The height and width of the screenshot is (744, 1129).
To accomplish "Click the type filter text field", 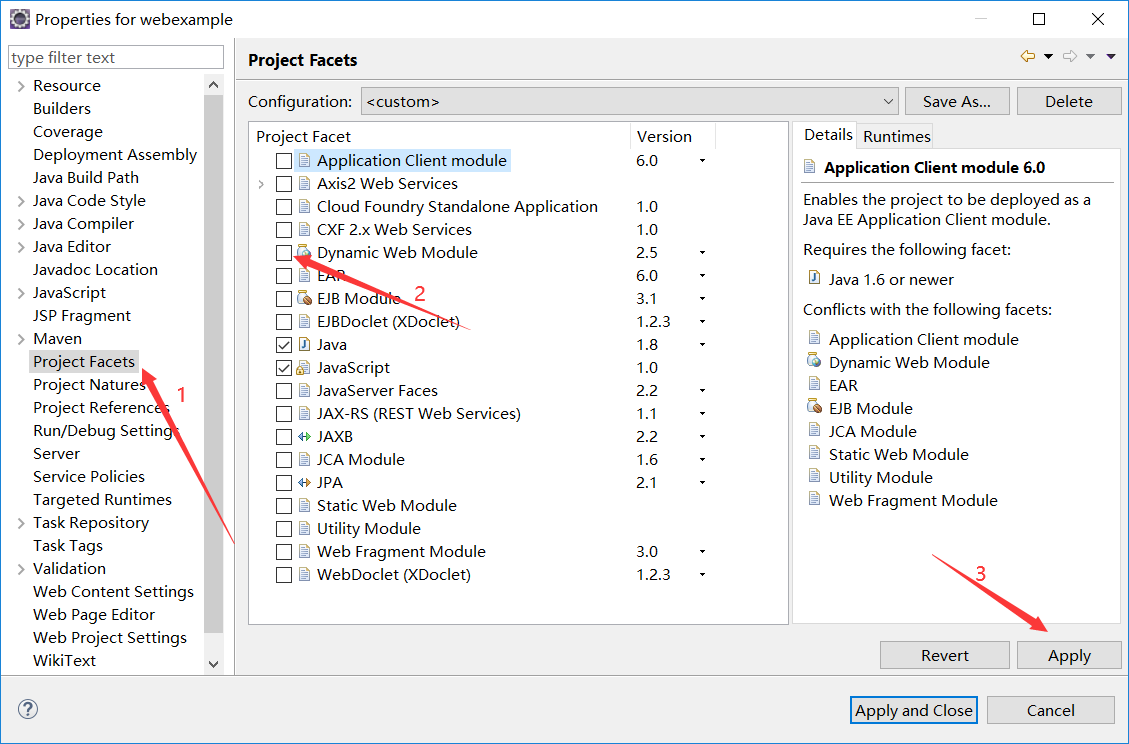I will [x=116, y=58].
